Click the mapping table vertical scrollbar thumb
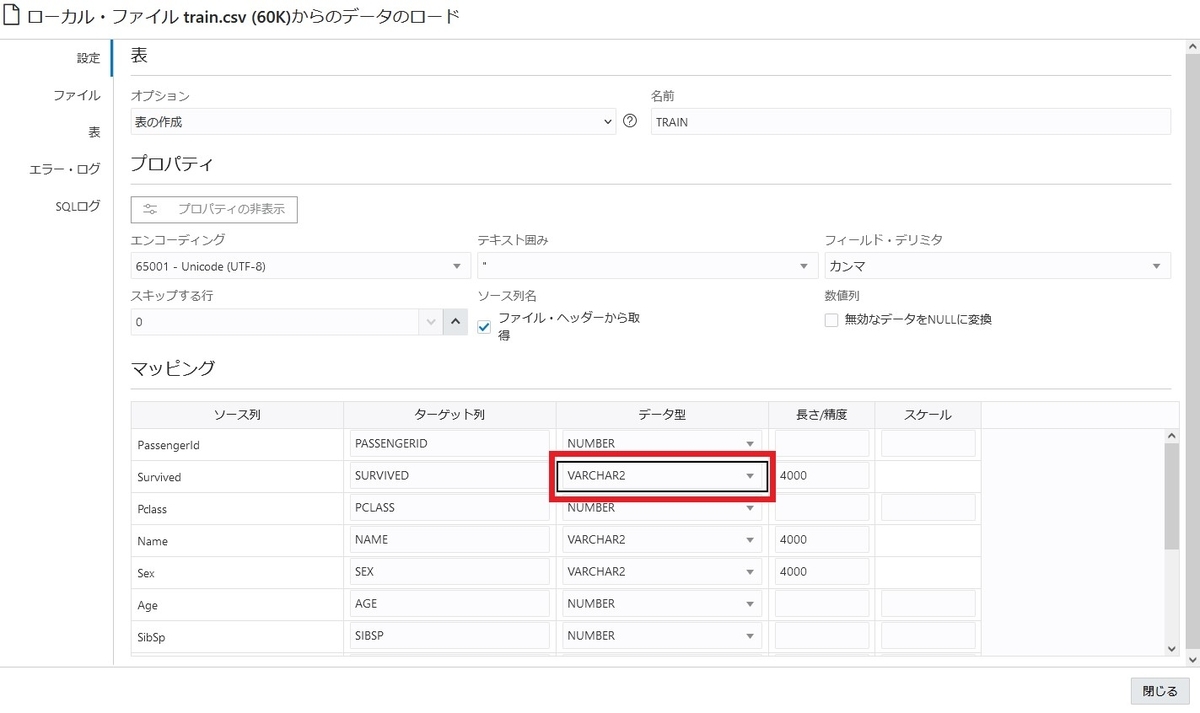The width and height of the screenshot is (1200, 713). pos(1173,497)
